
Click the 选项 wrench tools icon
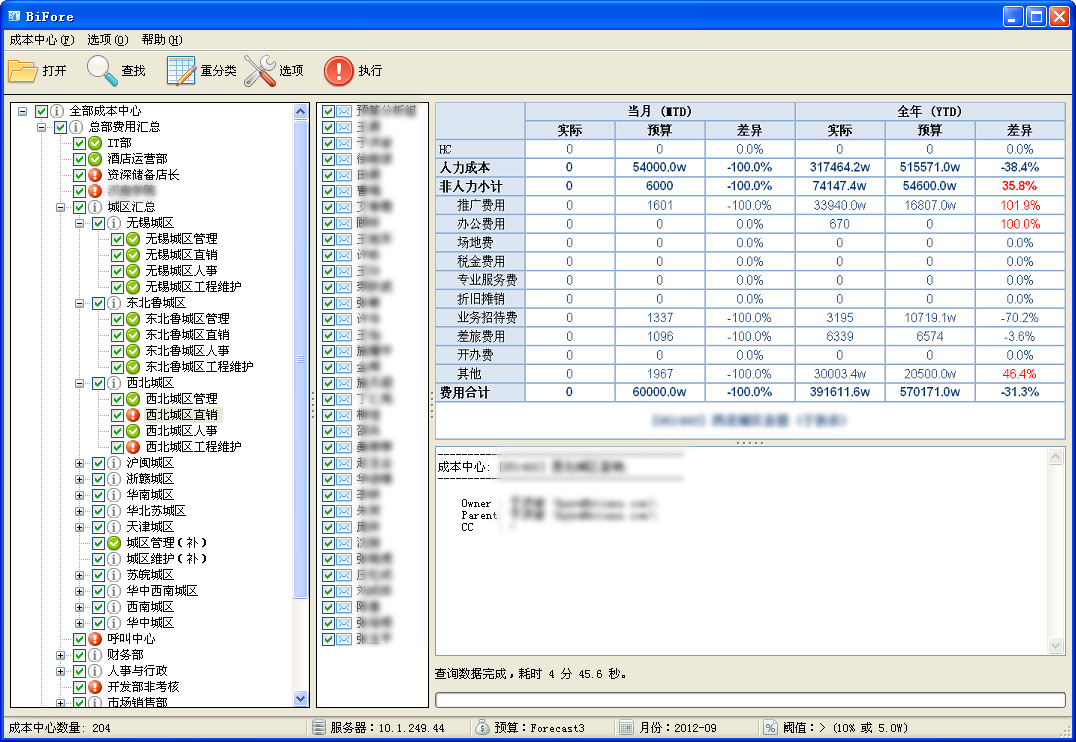(x=259, y=71)
